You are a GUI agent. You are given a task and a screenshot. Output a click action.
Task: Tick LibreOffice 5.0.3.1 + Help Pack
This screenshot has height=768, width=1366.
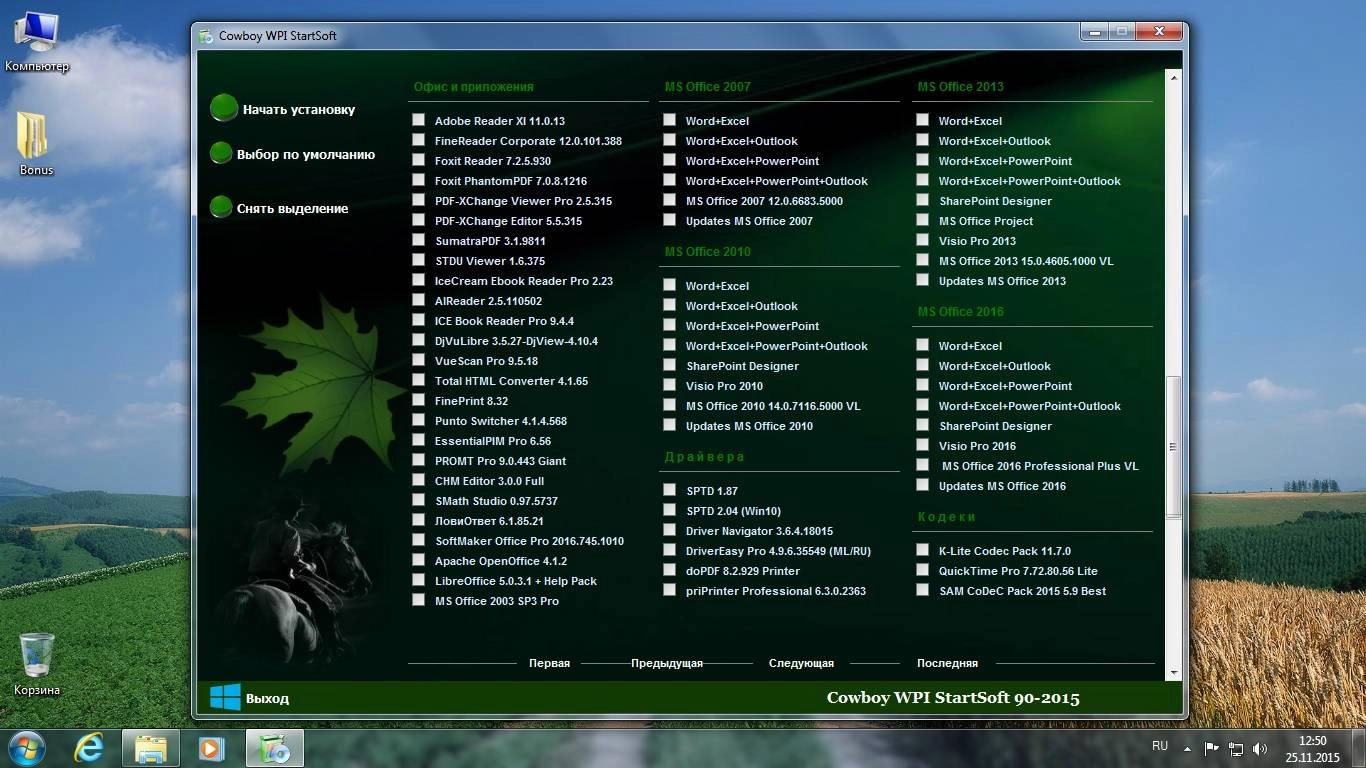pyautogui.click(x=418, y=580)
